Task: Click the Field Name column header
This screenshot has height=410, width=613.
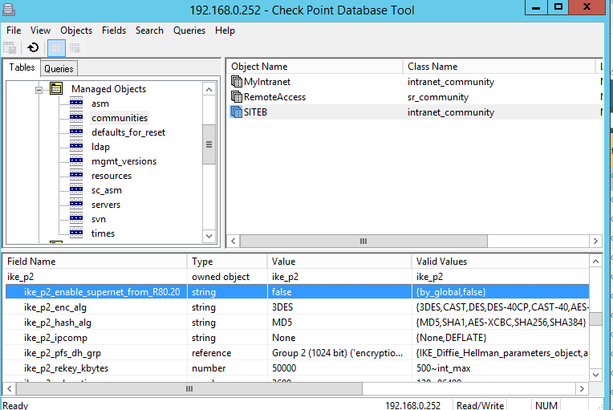Action: [30, 261]
